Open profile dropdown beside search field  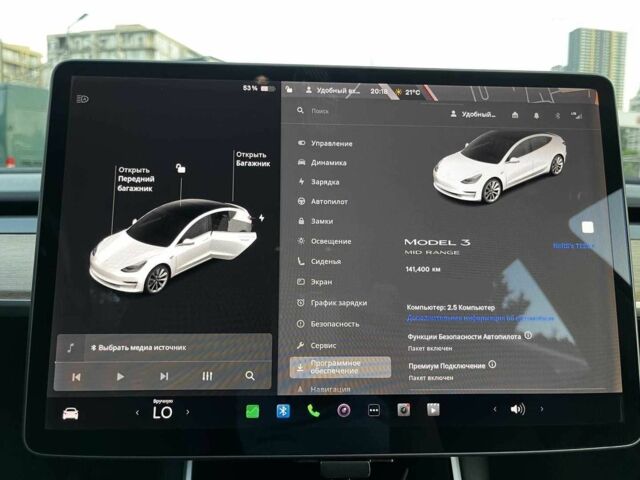tap(473, 115)
